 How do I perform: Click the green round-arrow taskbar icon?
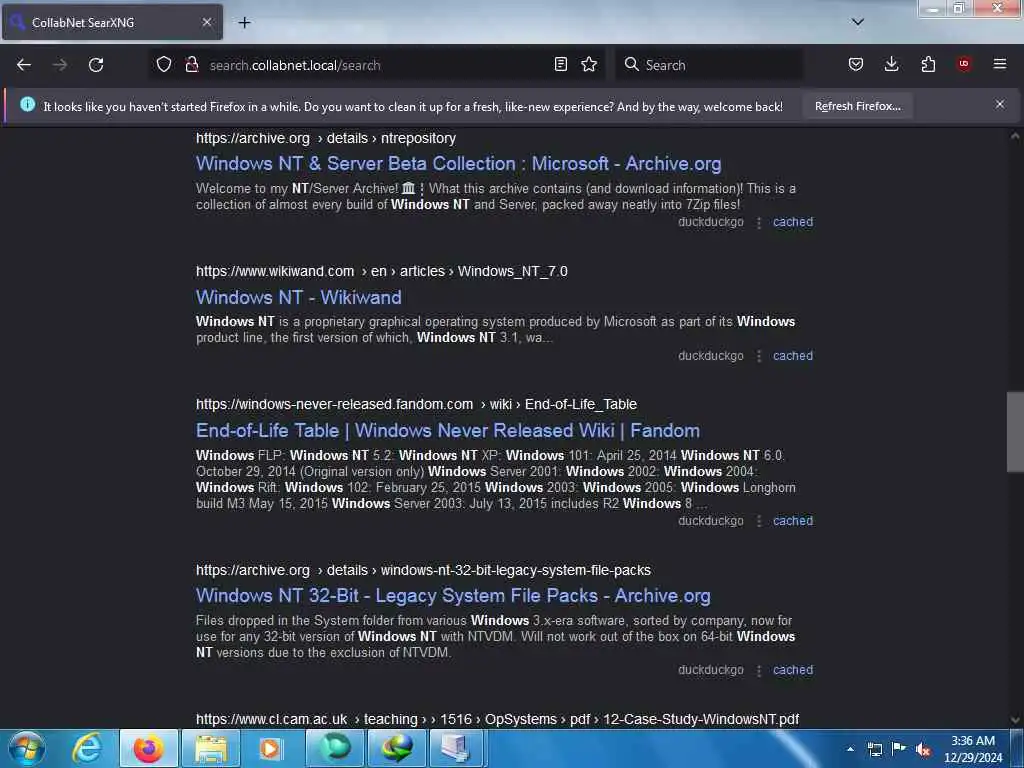pyautogui.click(x=334, y=748)
